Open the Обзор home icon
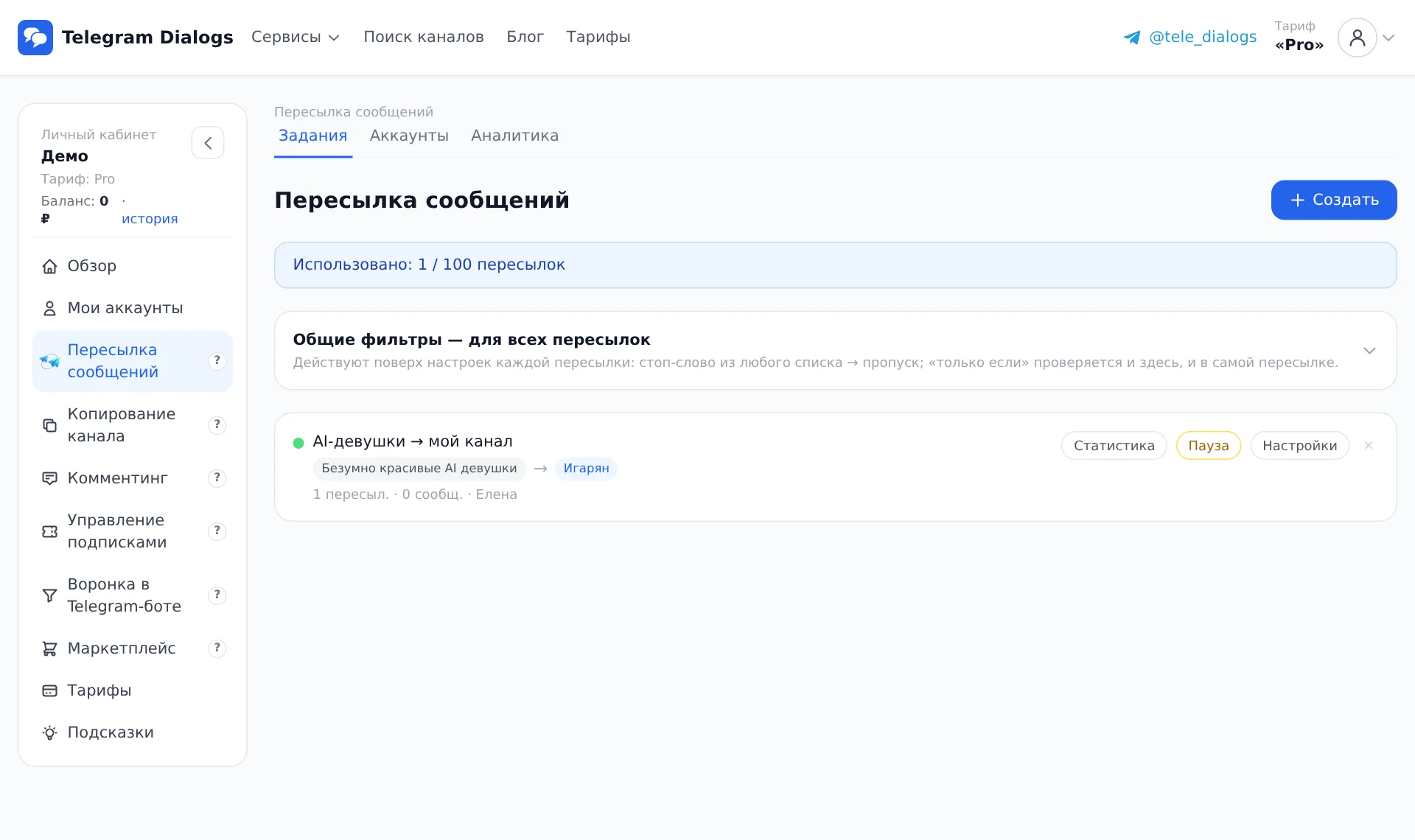Viewport: 1415px width, 840px height. coord(49,267)
